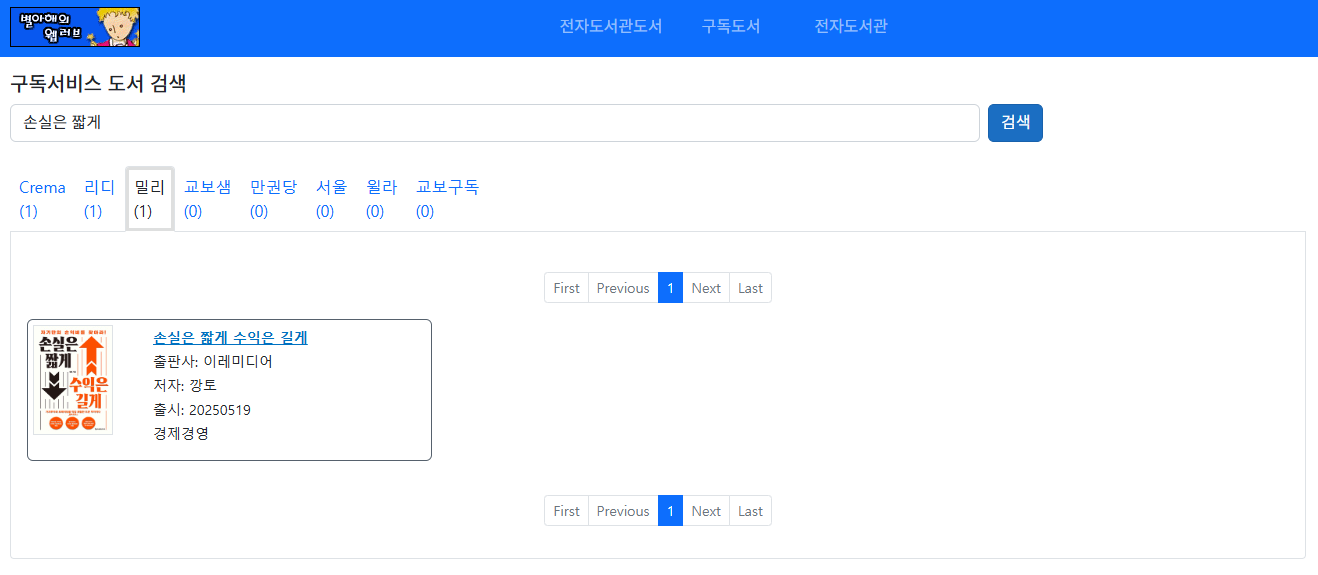Click the book cover thumbnail
The image size is (1318, 575).
tap(73, 380)
